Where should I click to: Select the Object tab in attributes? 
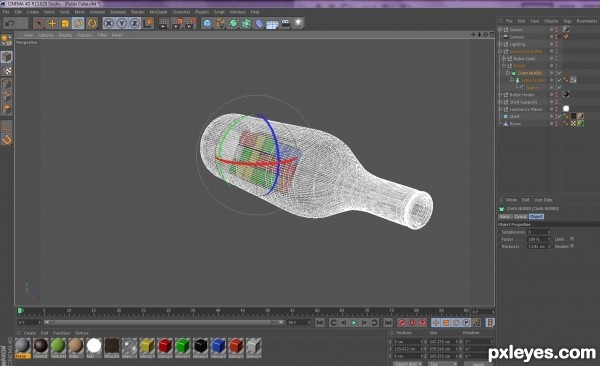(x=536, y=217)
